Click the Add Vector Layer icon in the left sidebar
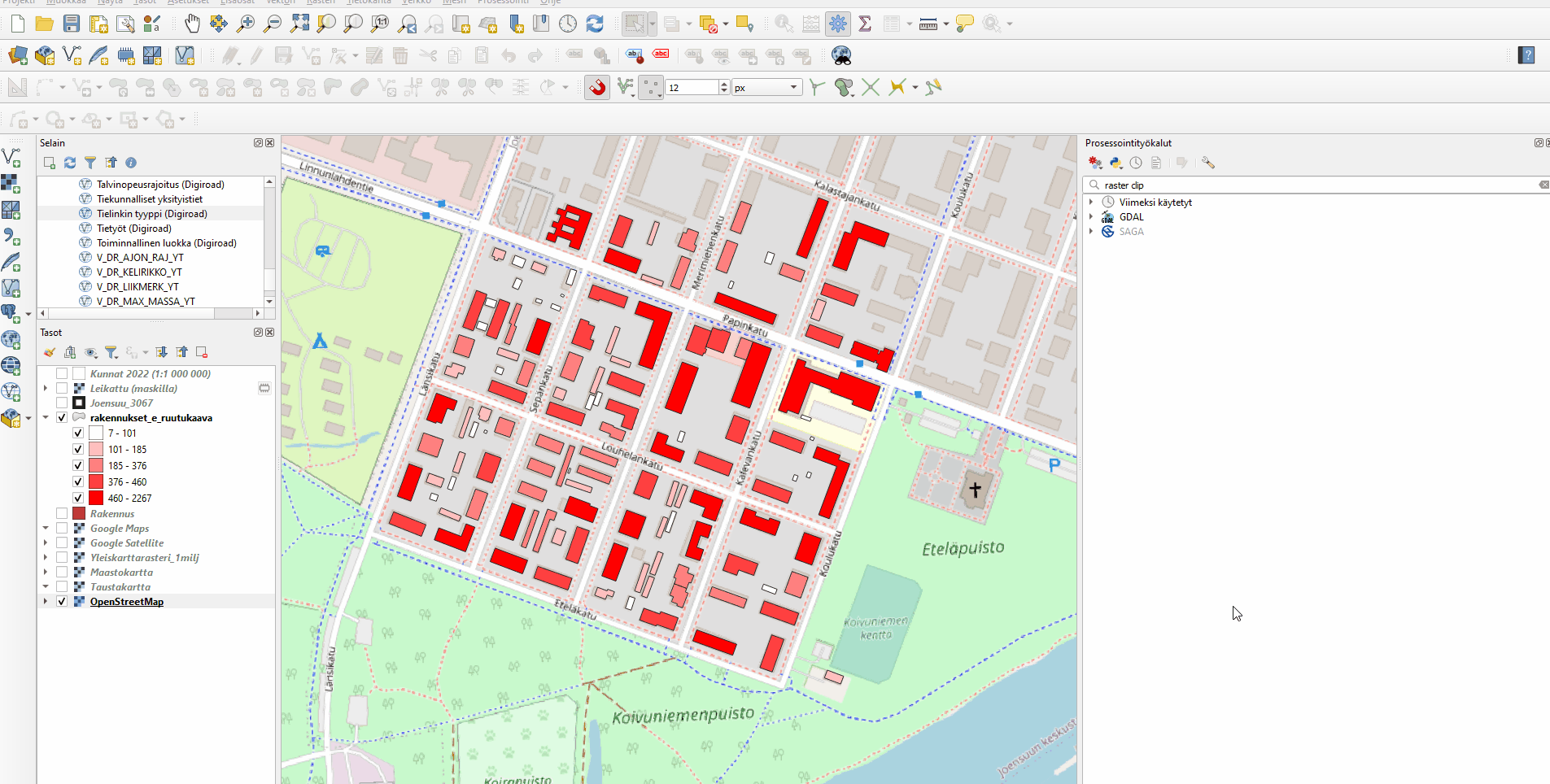Image resolution: width=1550 pixels, height=784 pixels. point(11,157)
